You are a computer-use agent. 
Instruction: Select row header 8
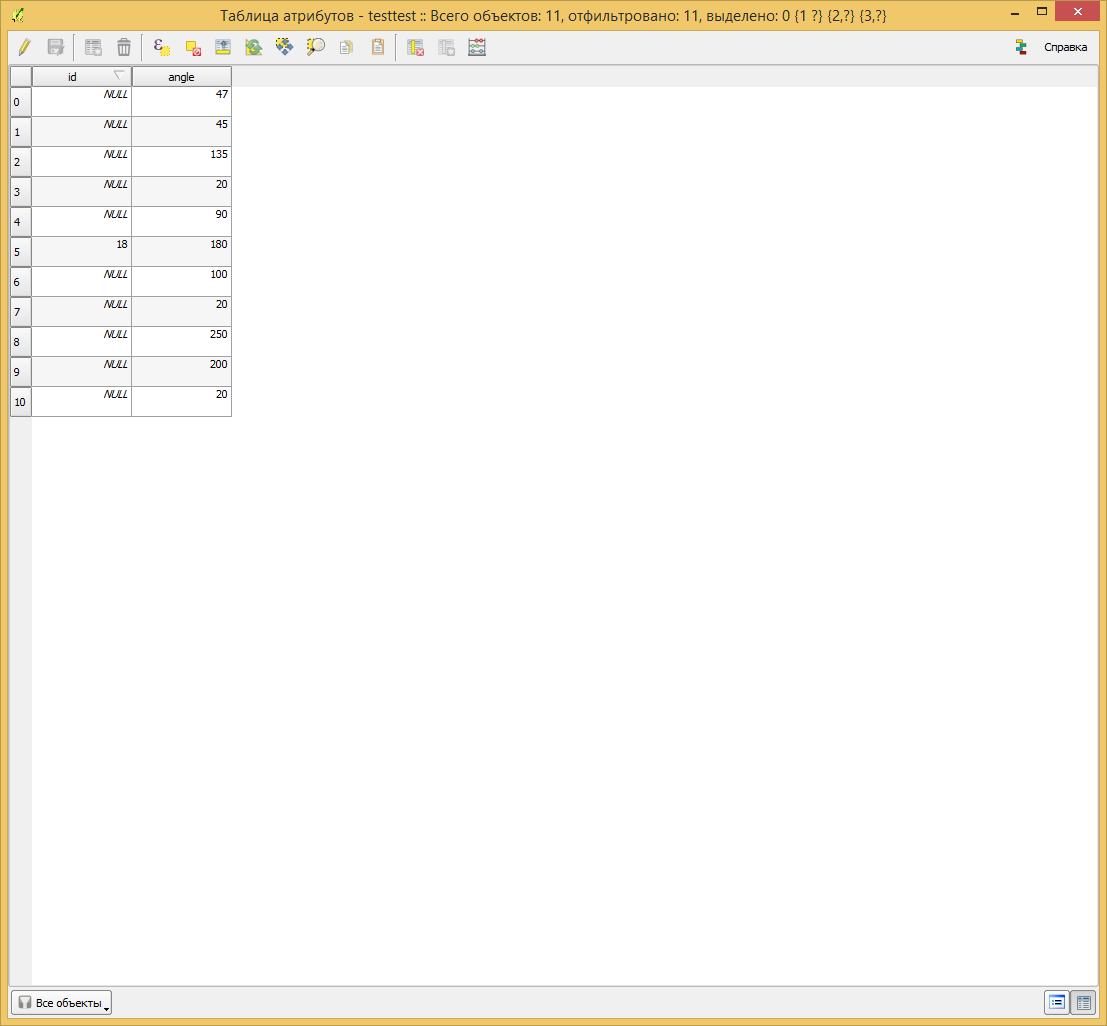[21, 342]
